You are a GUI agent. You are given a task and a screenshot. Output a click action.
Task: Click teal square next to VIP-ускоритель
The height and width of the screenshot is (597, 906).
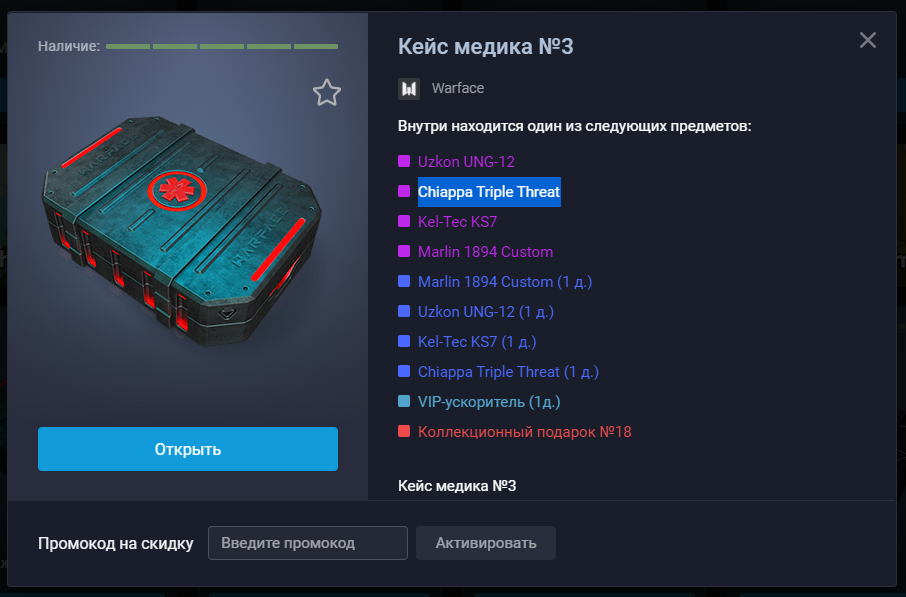coord(404,401)
